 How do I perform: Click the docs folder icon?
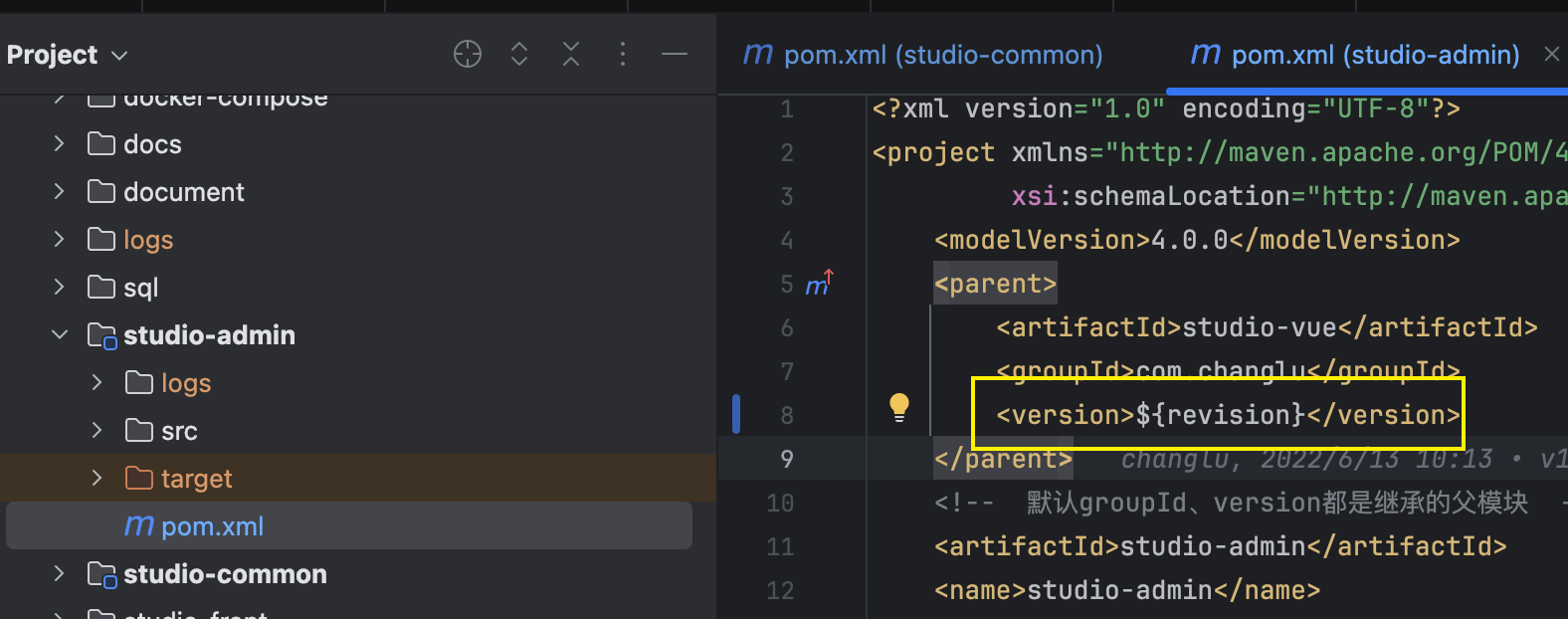(x=101, y=144)
